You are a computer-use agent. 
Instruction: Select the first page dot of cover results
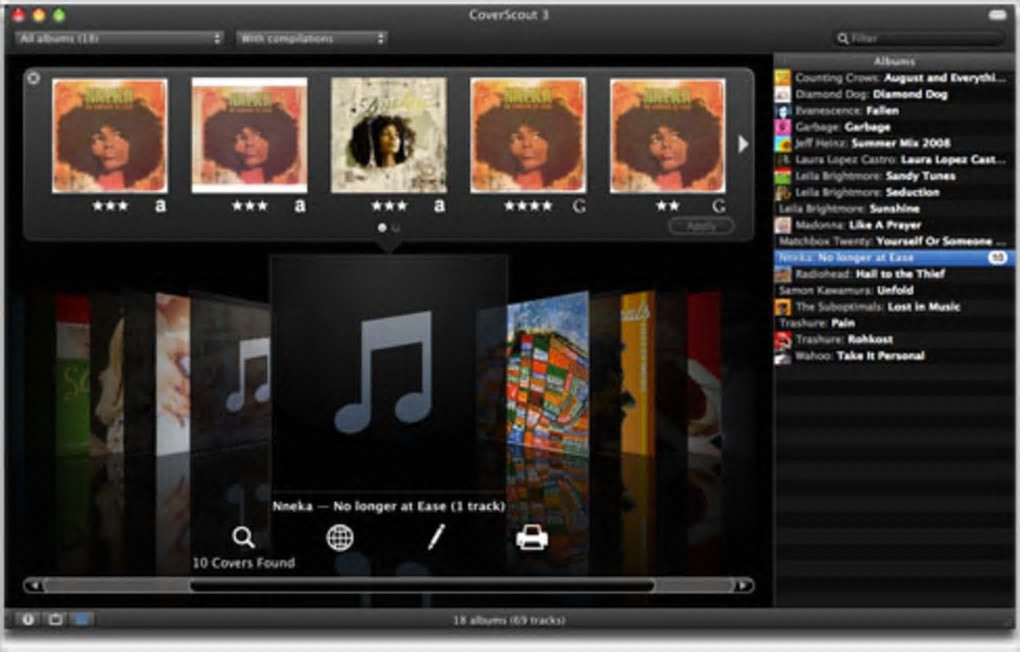tap(382, 228)
